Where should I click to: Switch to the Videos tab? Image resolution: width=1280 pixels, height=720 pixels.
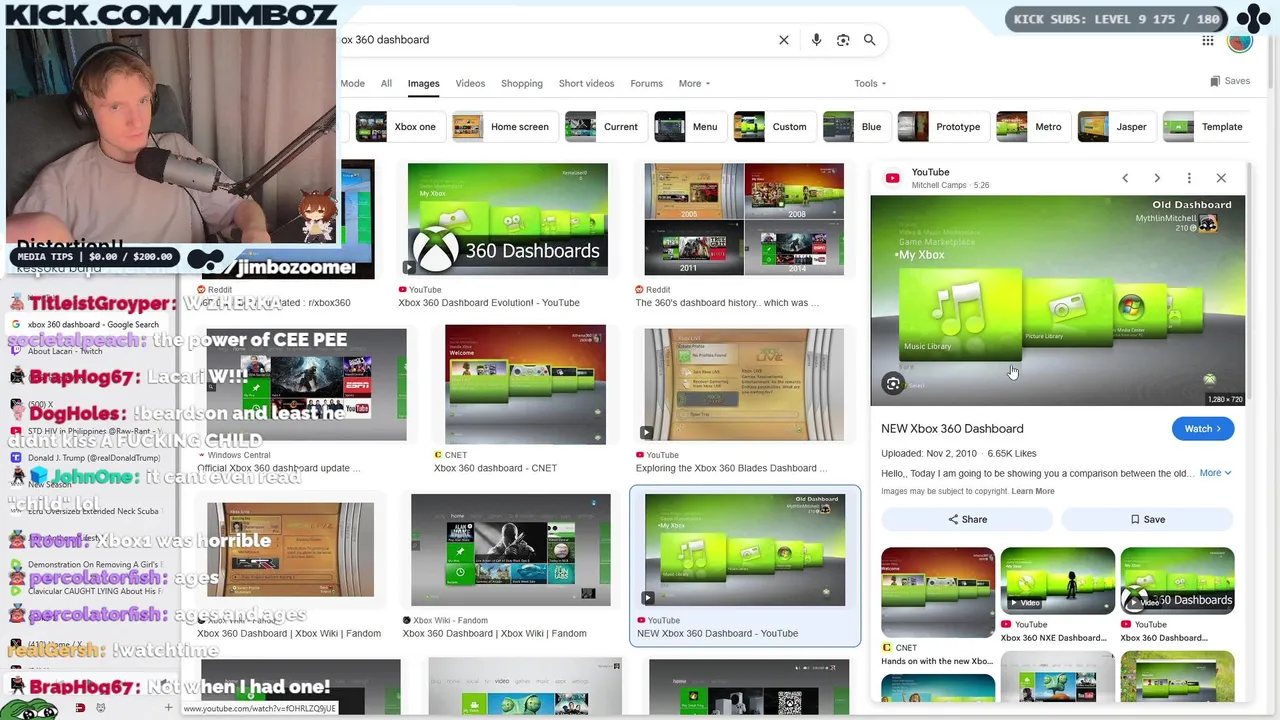[x=470, y=84]
